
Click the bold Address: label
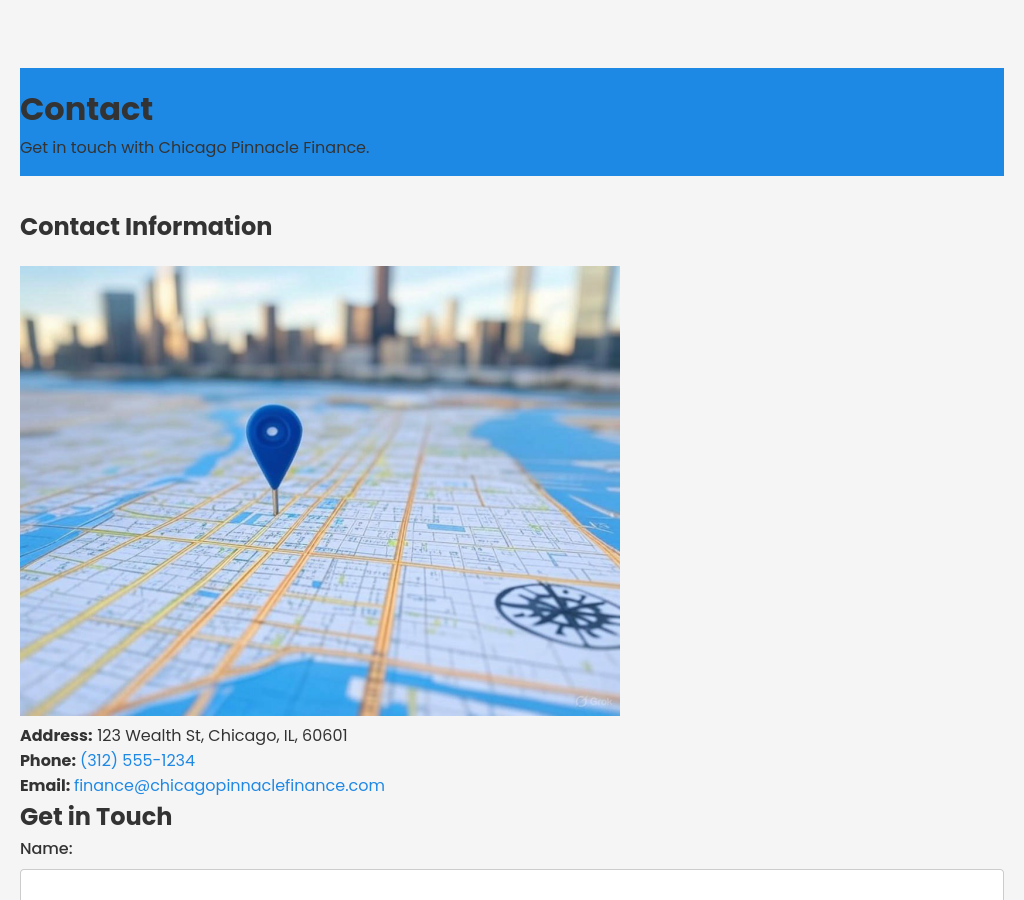tap(56, 736)
